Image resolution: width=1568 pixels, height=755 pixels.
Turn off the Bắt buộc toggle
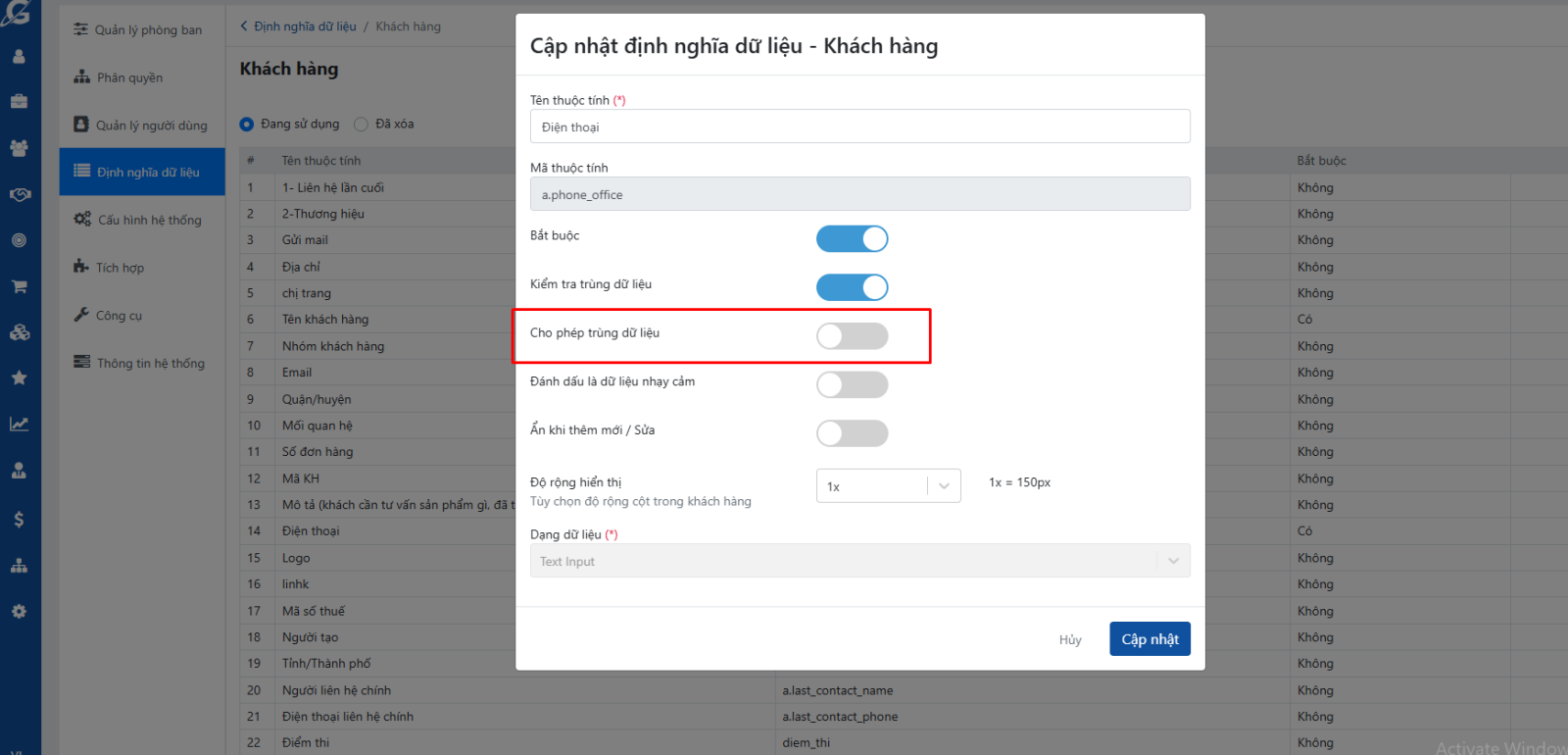tap(852, 239)
